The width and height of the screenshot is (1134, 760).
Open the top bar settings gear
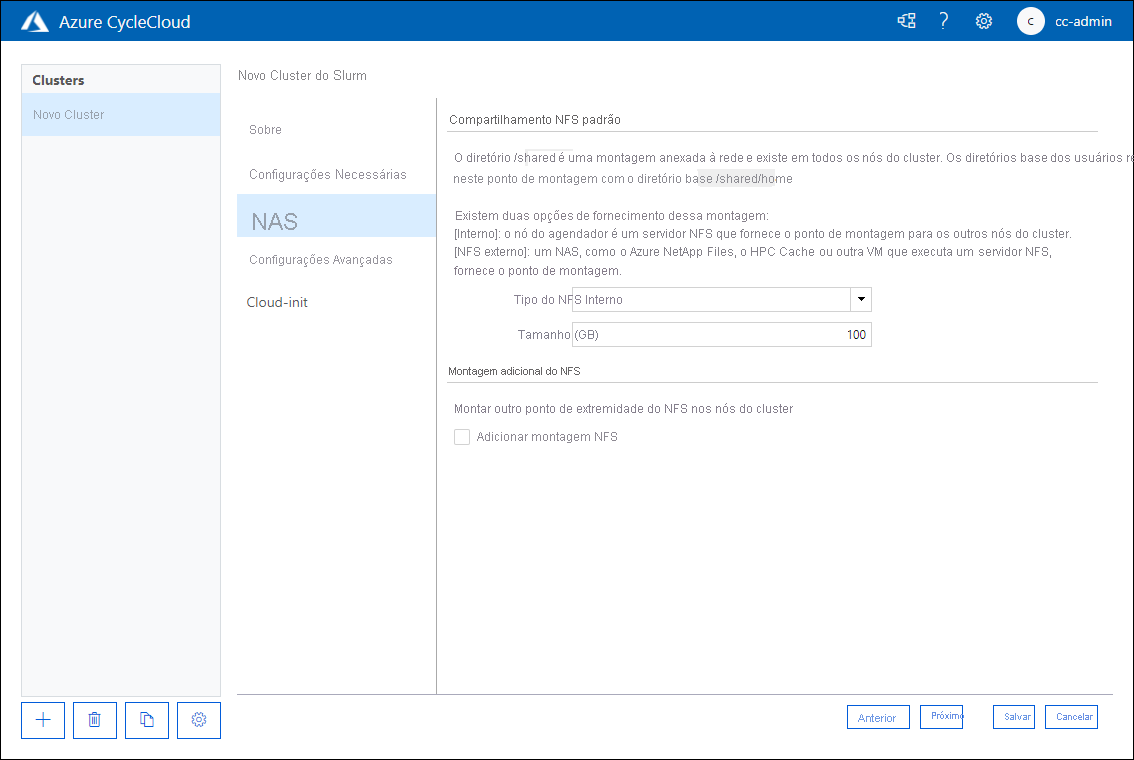983,20
